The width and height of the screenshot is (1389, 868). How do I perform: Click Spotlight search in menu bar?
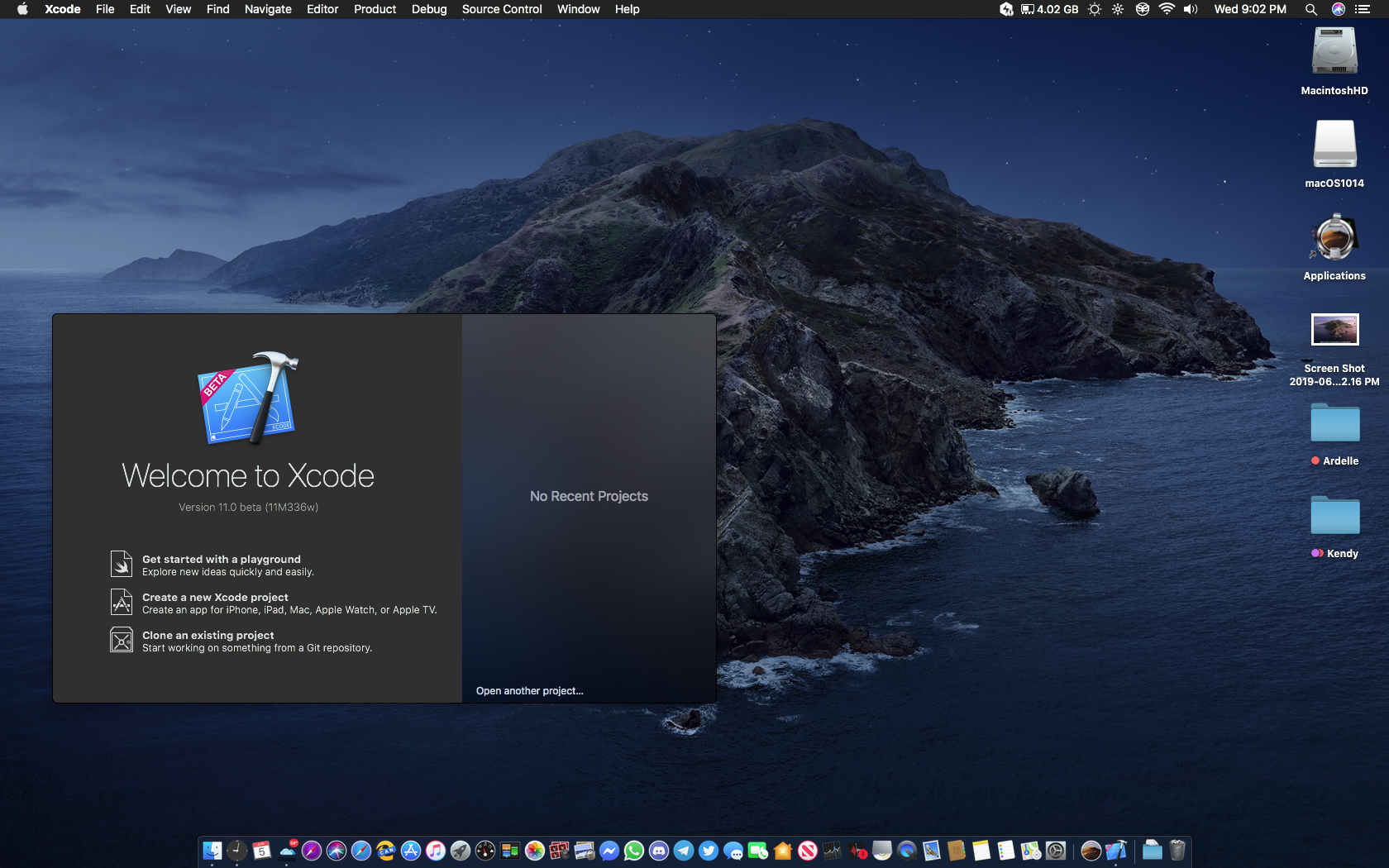tap(1311, 9)
